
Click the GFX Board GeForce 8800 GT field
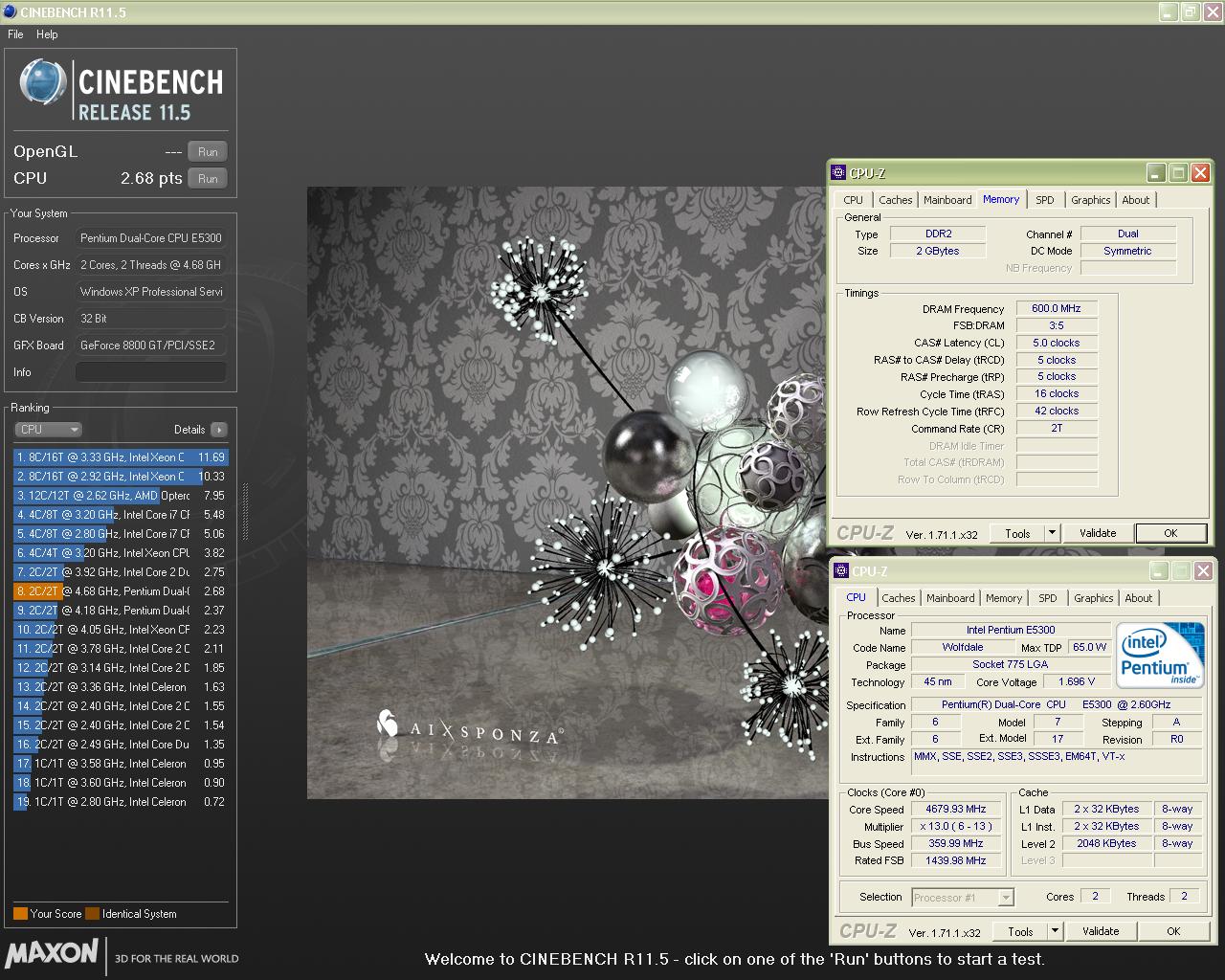(x=151, y=345)
